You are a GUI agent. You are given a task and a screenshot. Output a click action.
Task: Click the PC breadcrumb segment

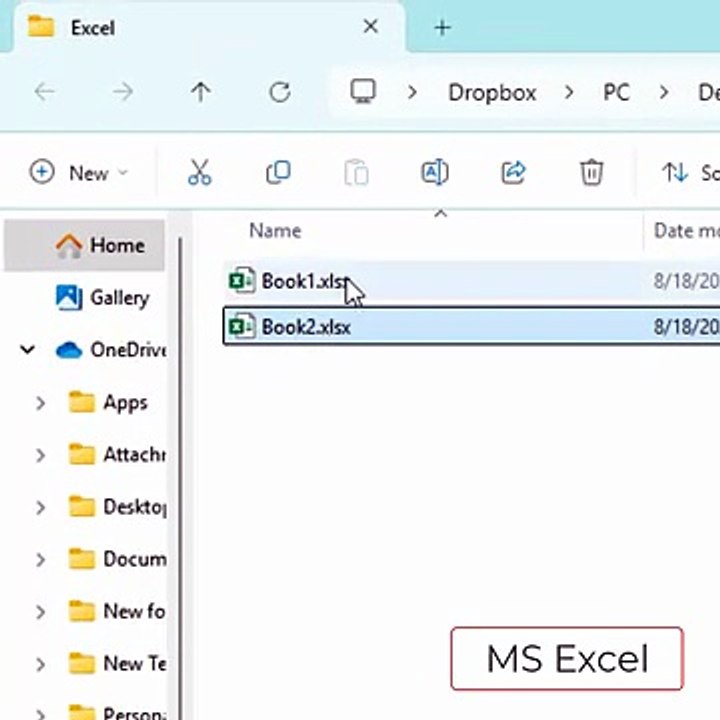(x=616, y=93)
